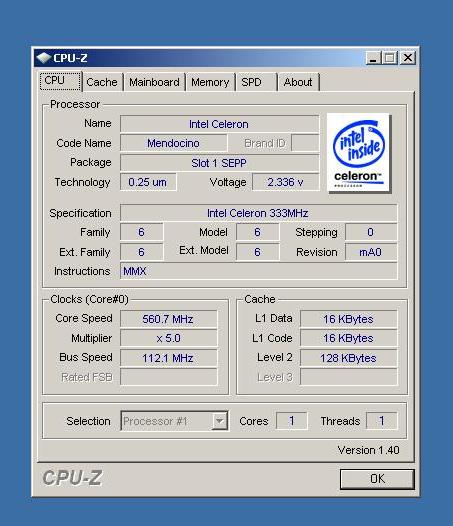Click the Instructions field 'MMX'
Image resolution: width=453 pixels, height=526 pixels.
pos(258,271)
